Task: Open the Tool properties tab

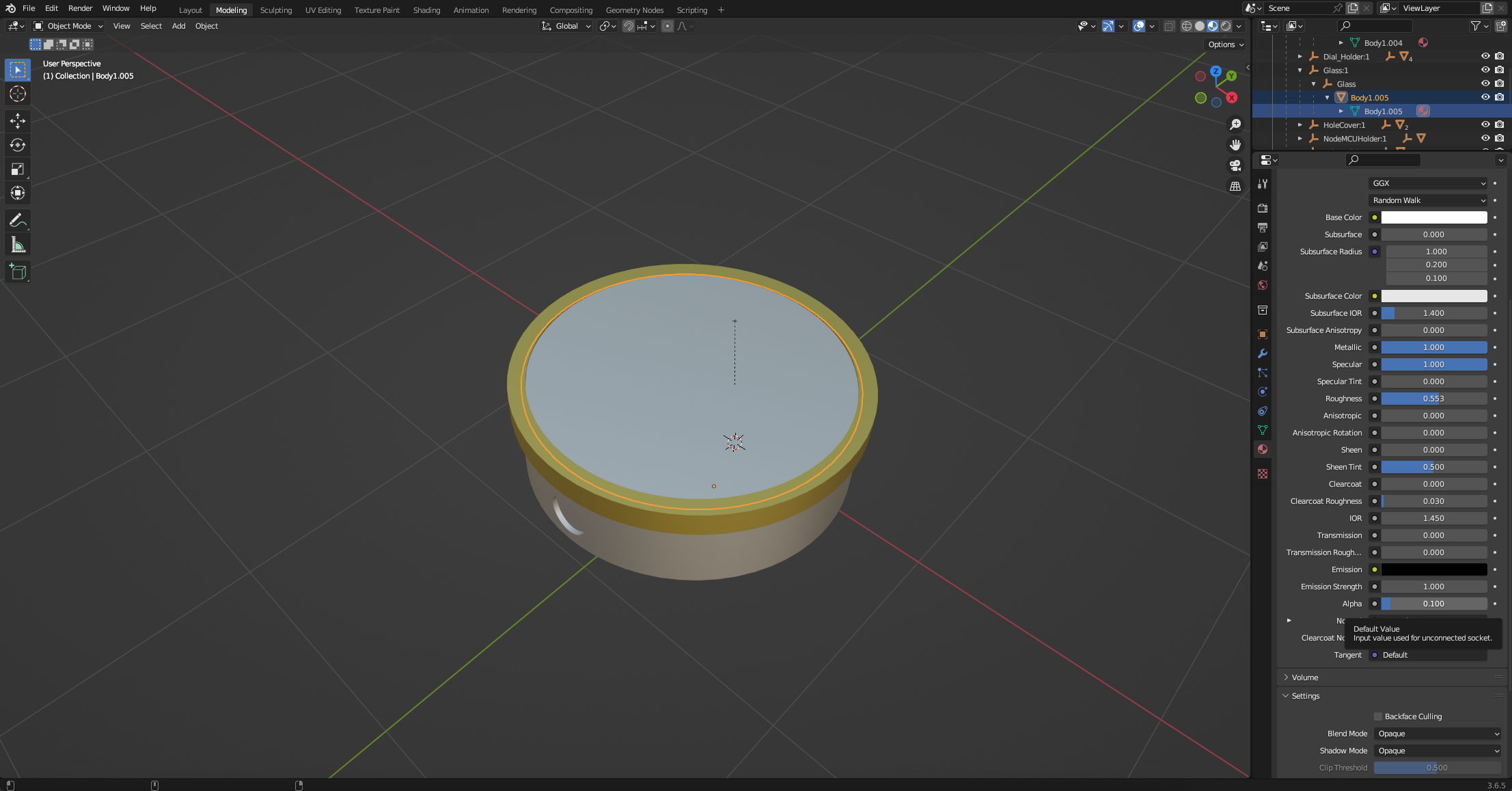Action: coord(1263,184)
